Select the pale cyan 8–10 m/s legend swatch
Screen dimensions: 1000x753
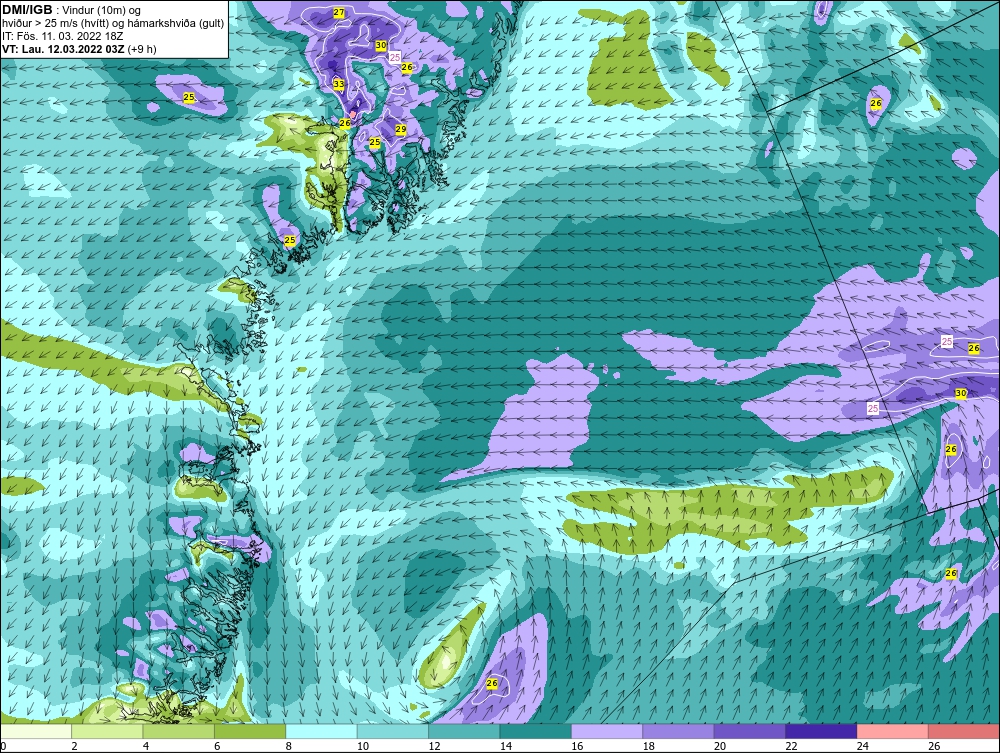click(321, 731)
